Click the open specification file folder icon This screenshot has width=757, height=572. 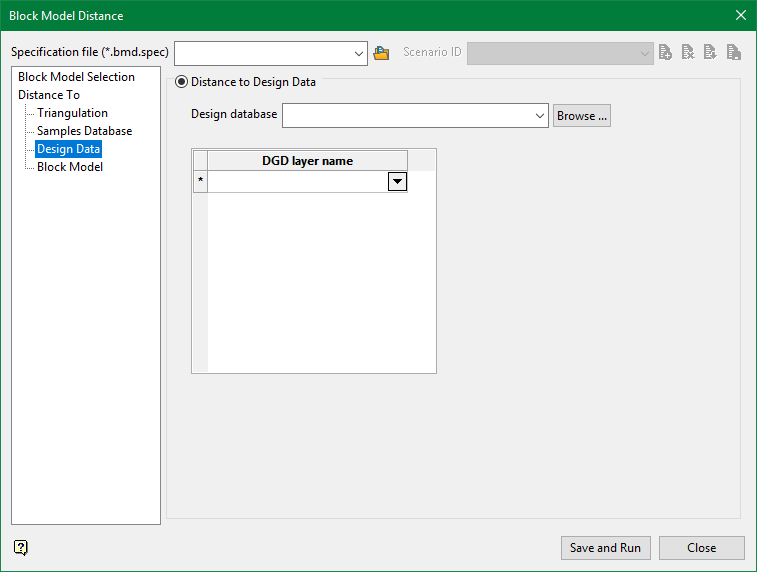[381, 53]
